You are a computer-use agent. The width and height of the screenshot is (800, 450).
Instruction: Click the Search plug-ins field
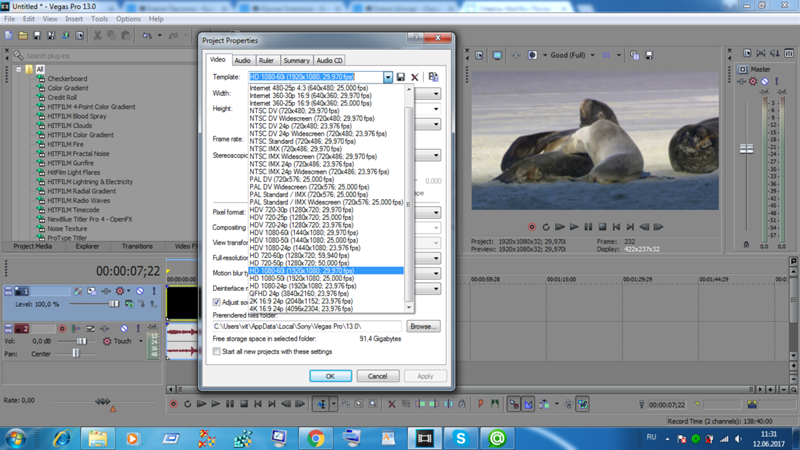(105, 56)
